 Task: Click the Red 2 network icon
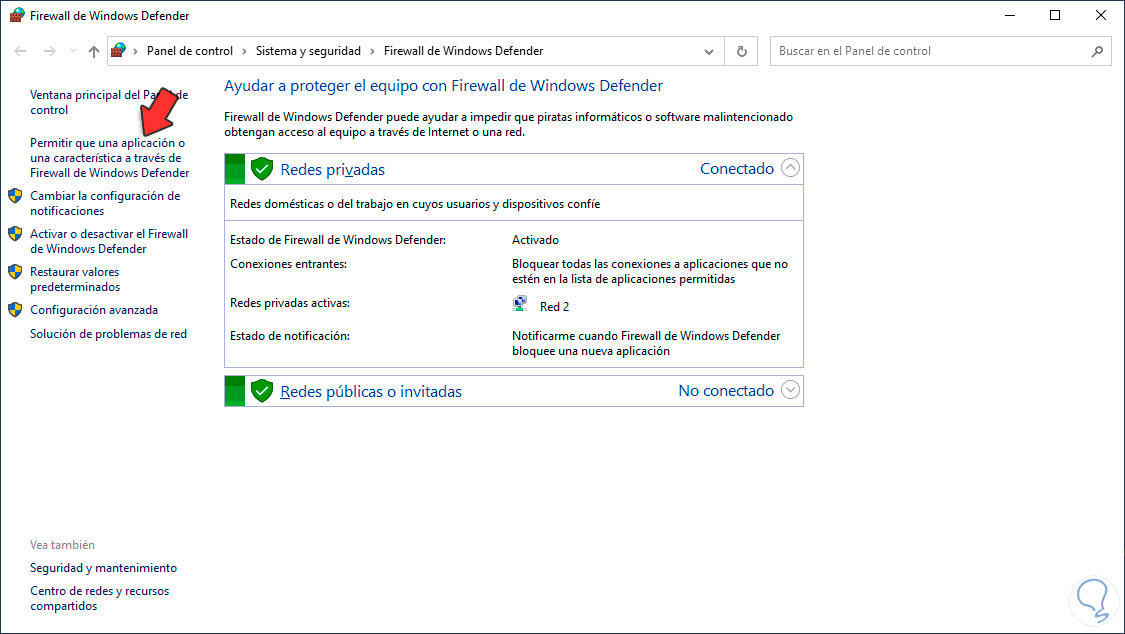pos(520,304)
